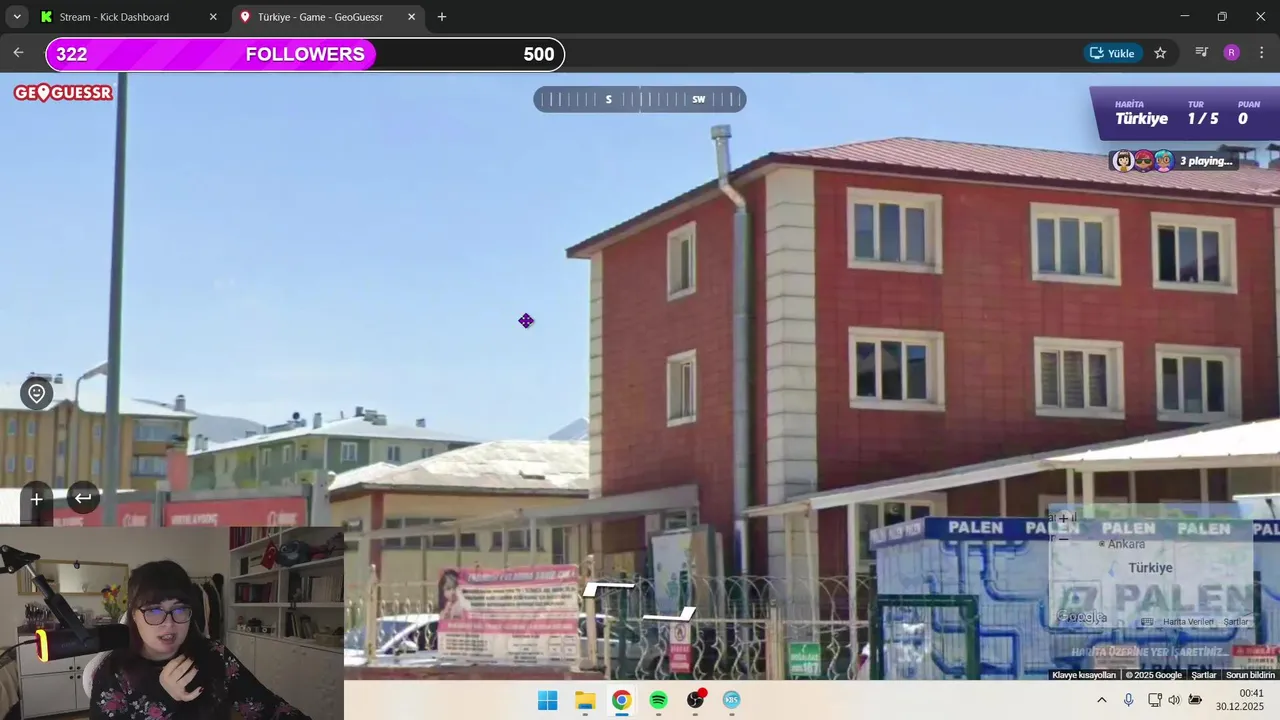Open the mini-map keyboard shortcuts icon

(x=1147, y=622)
